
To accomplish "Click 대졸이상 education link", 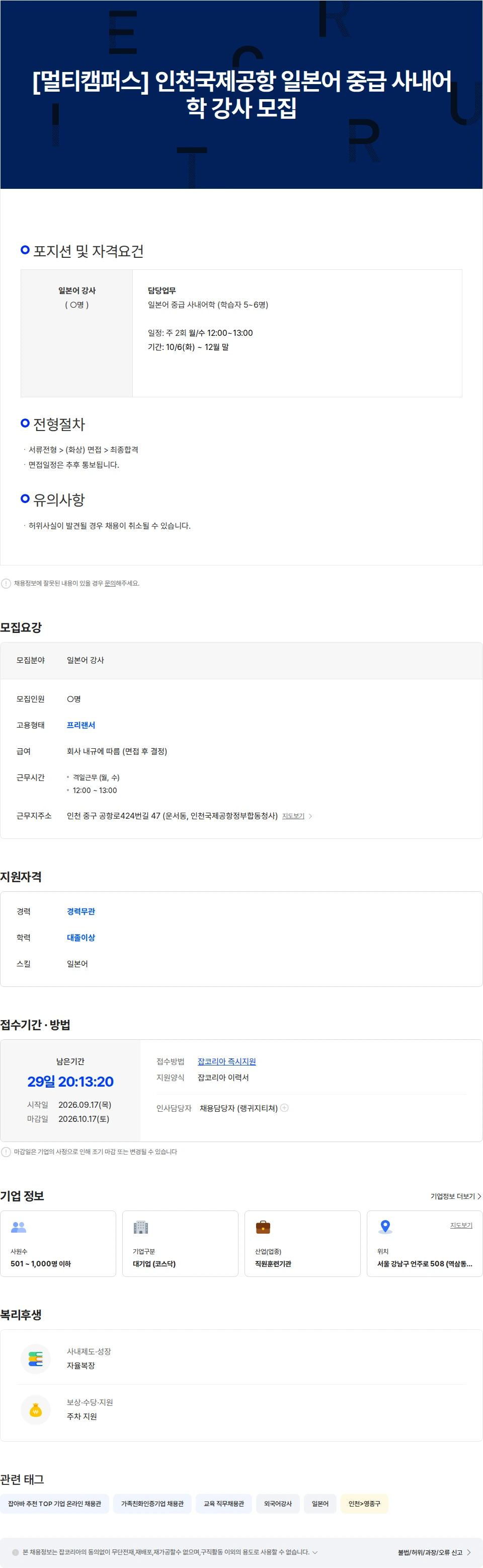I will pos(81,938).
